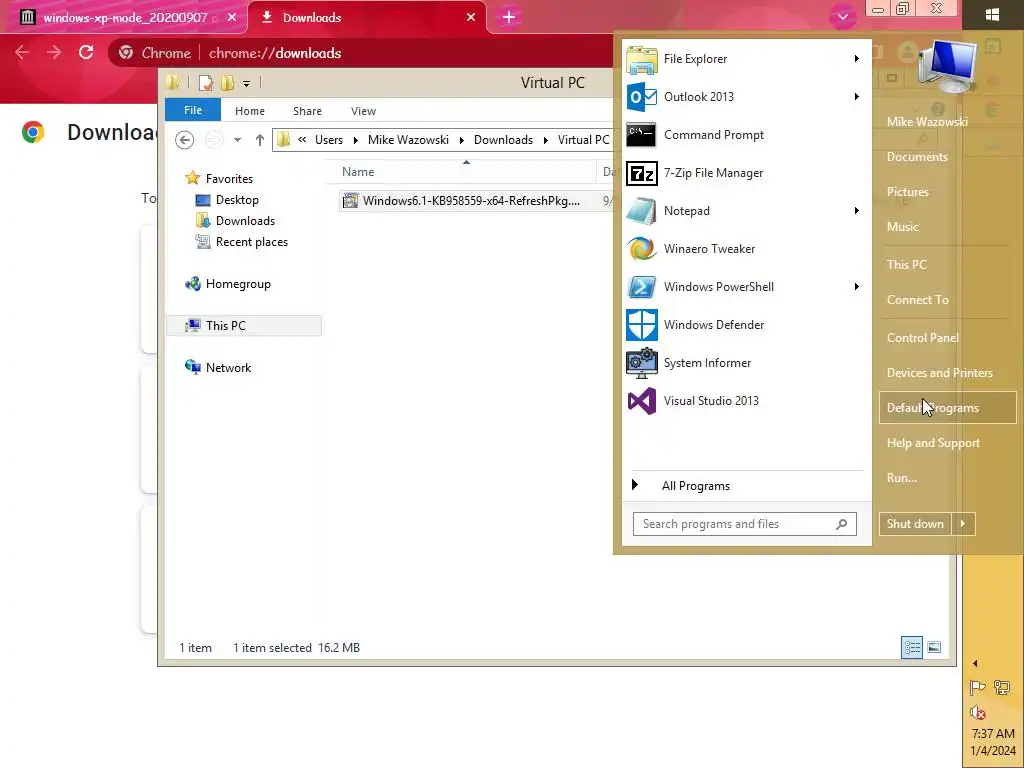The image size is (1024, 768).
Task: Launch System Informer
Action: 746,362
